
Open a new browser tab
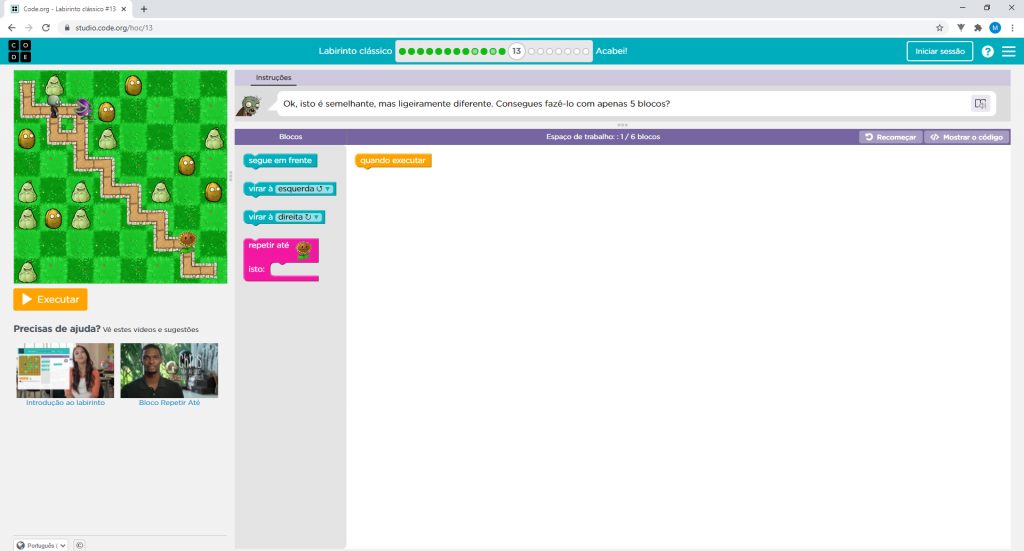(144, 9)
